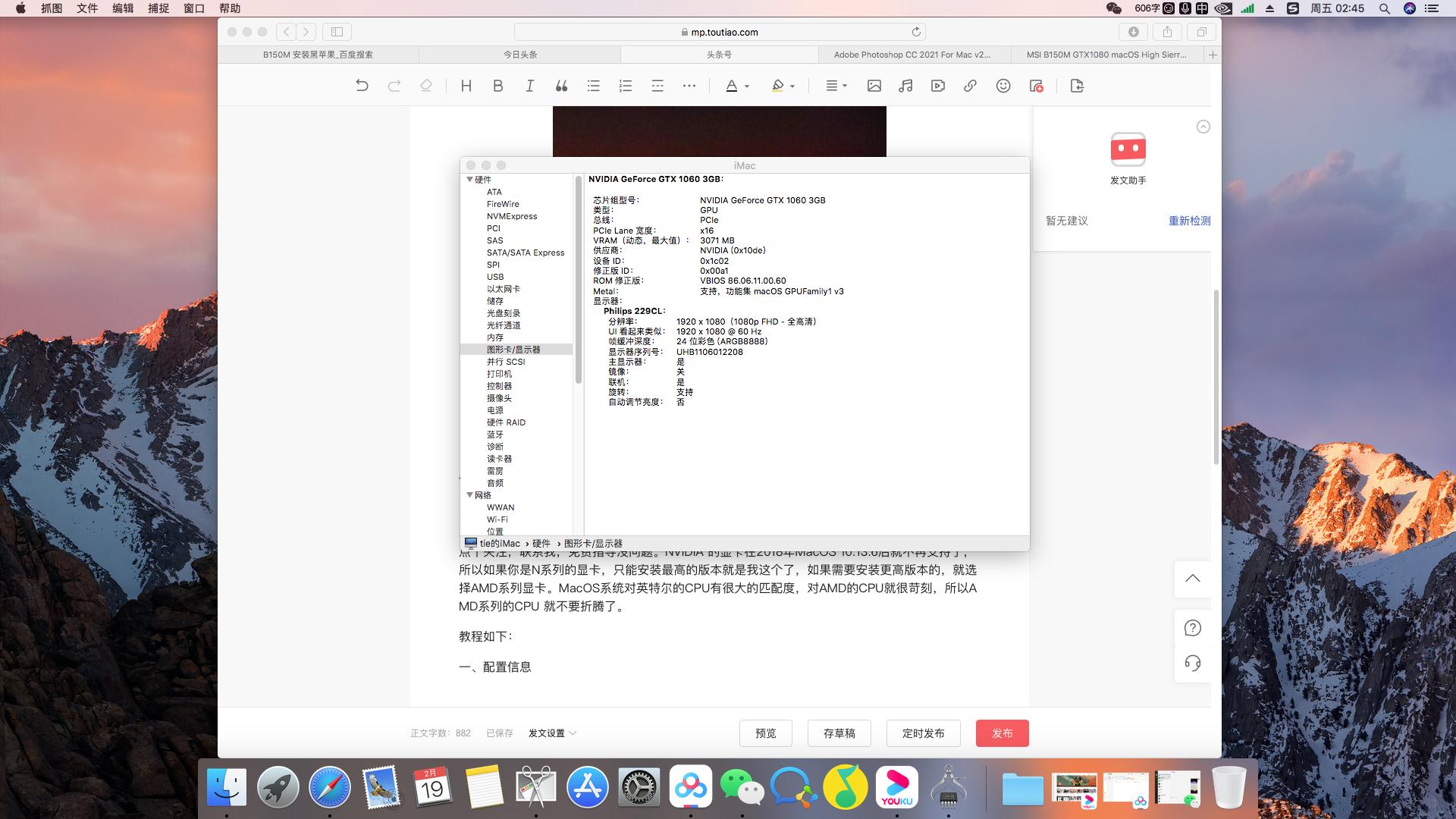Collapse the 网络 section in System Information

pos(469,494)
